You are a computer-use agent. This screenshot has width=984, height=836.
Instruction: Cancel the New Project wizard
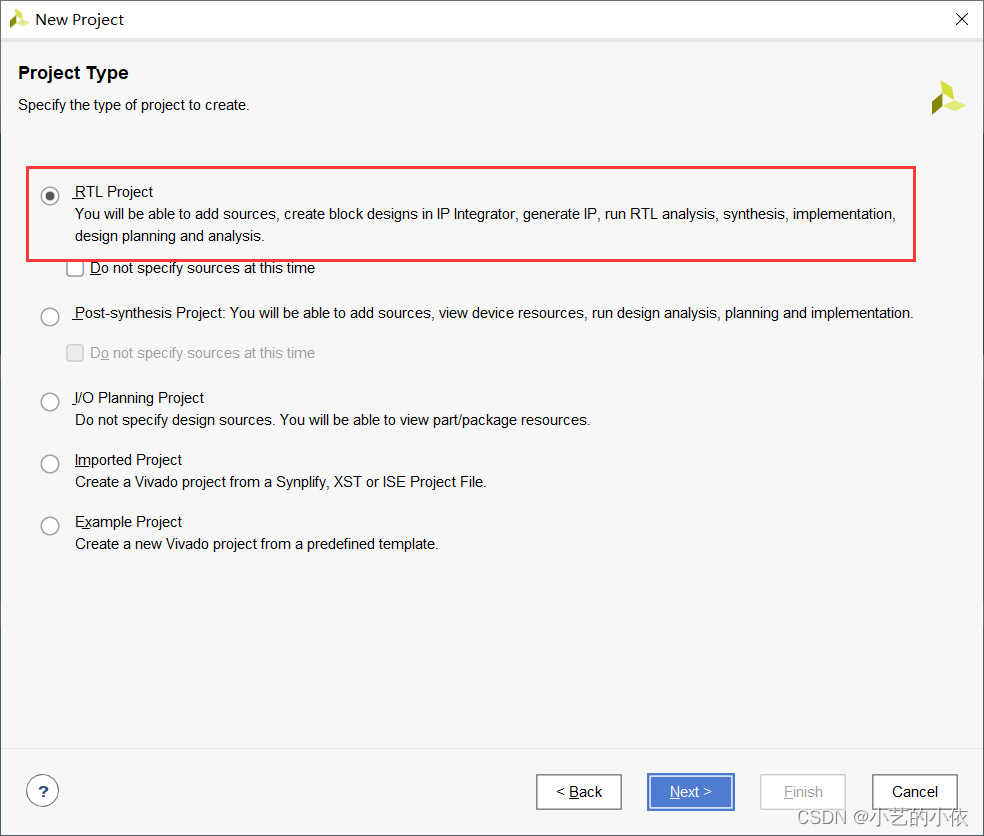[914, 792]
